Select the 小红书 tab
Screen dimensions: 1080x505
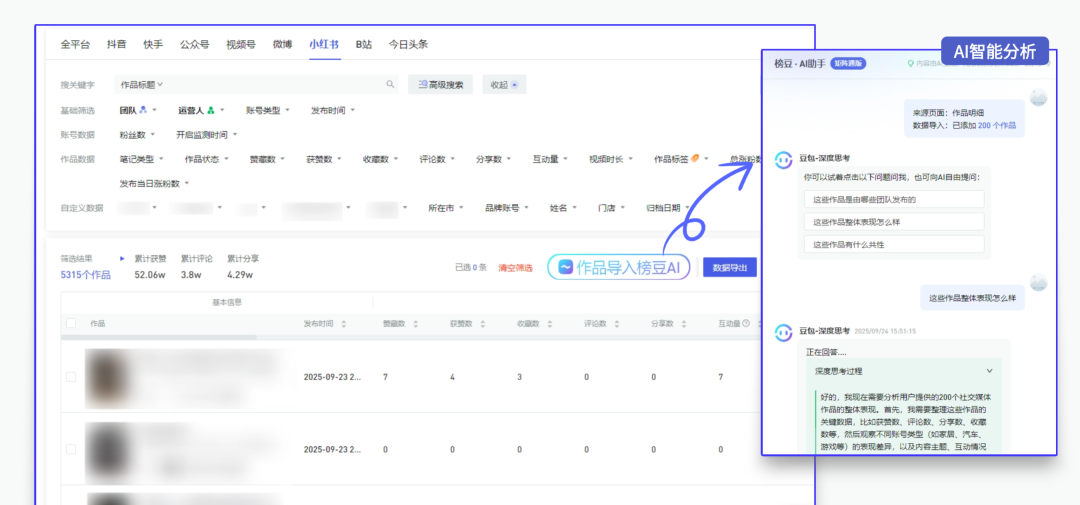coord(324,44)
